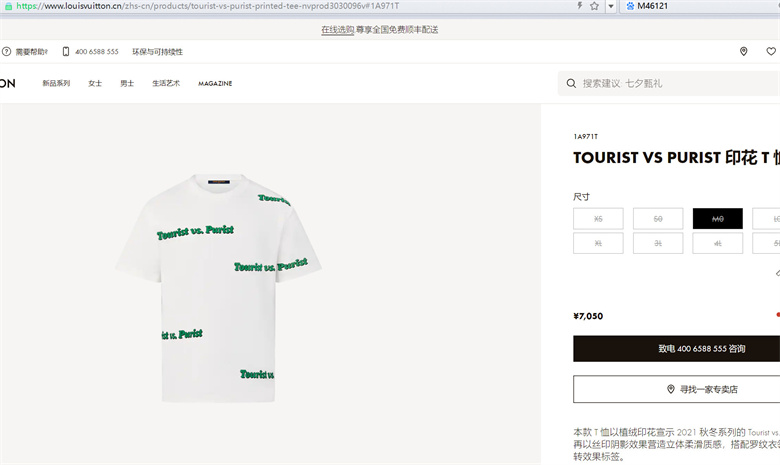This screenshot has width=780, height=465.
Task: Click the help question mark icon
Action: point(6,51)
